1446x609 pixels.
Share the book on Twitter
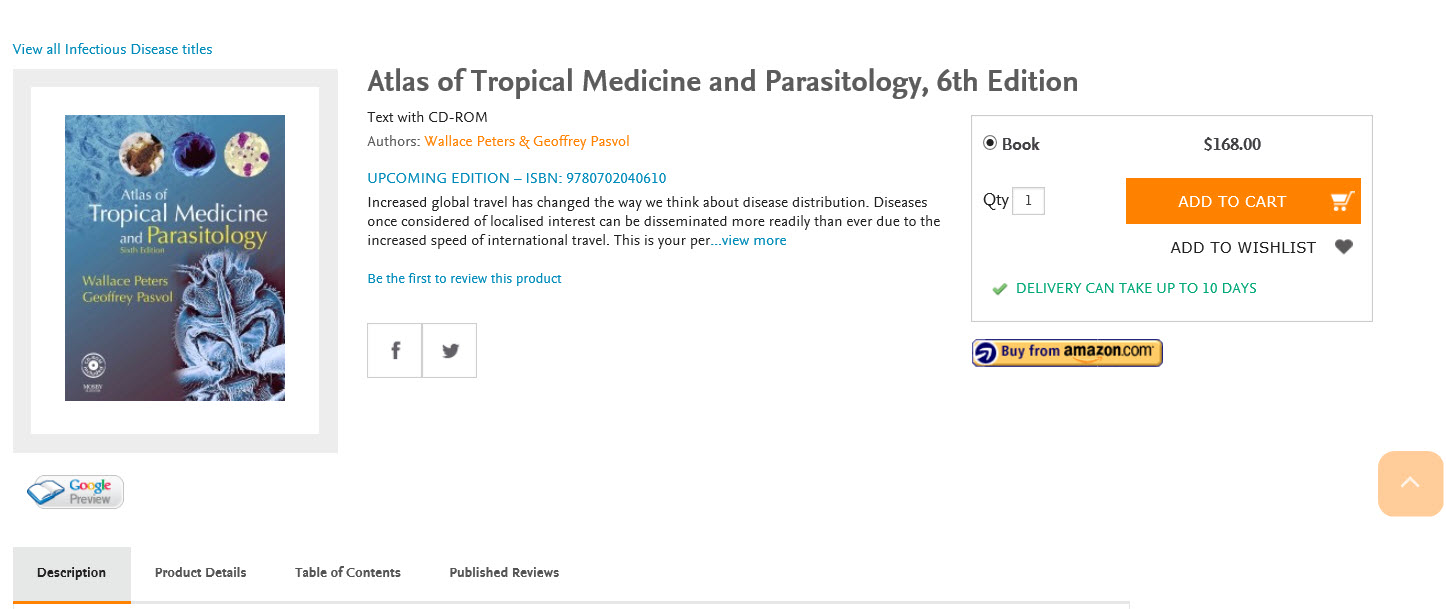click(450, 350)
